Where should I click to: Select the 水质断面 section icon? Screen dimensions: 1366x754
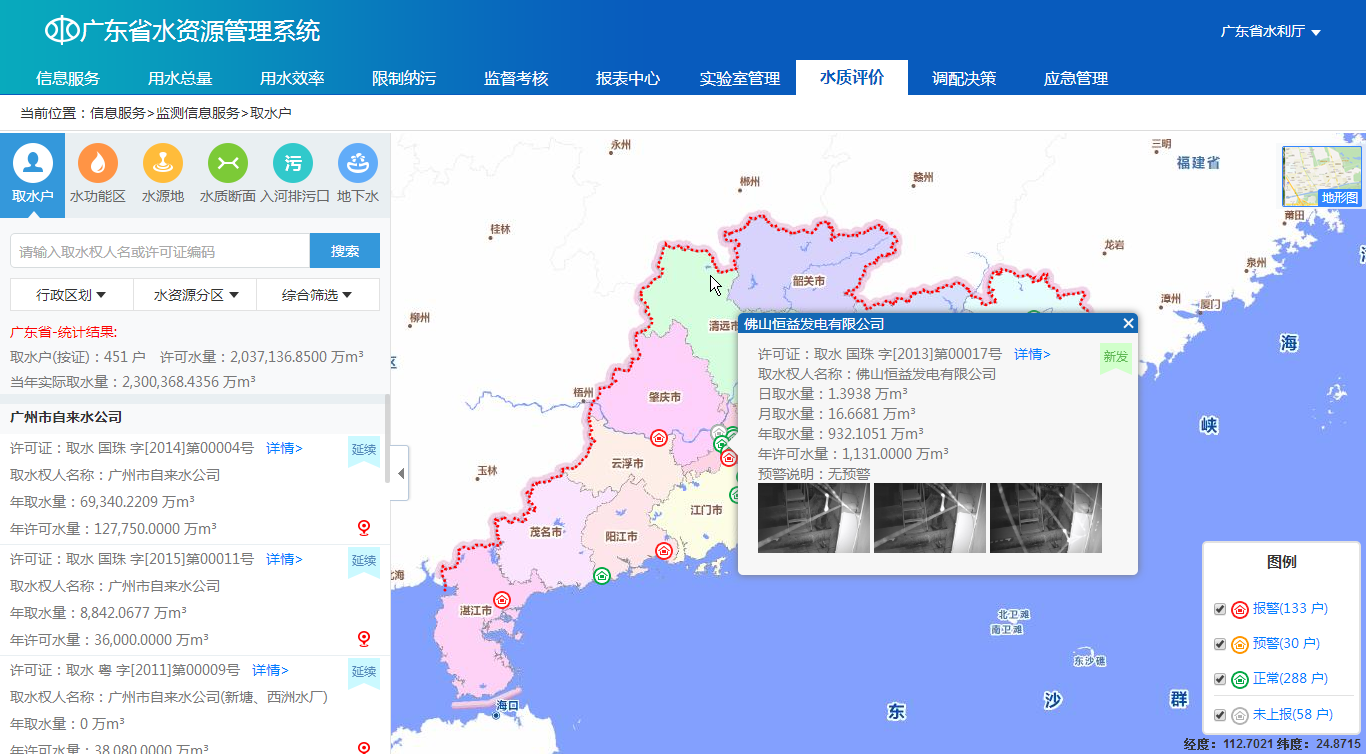point(228,163)
